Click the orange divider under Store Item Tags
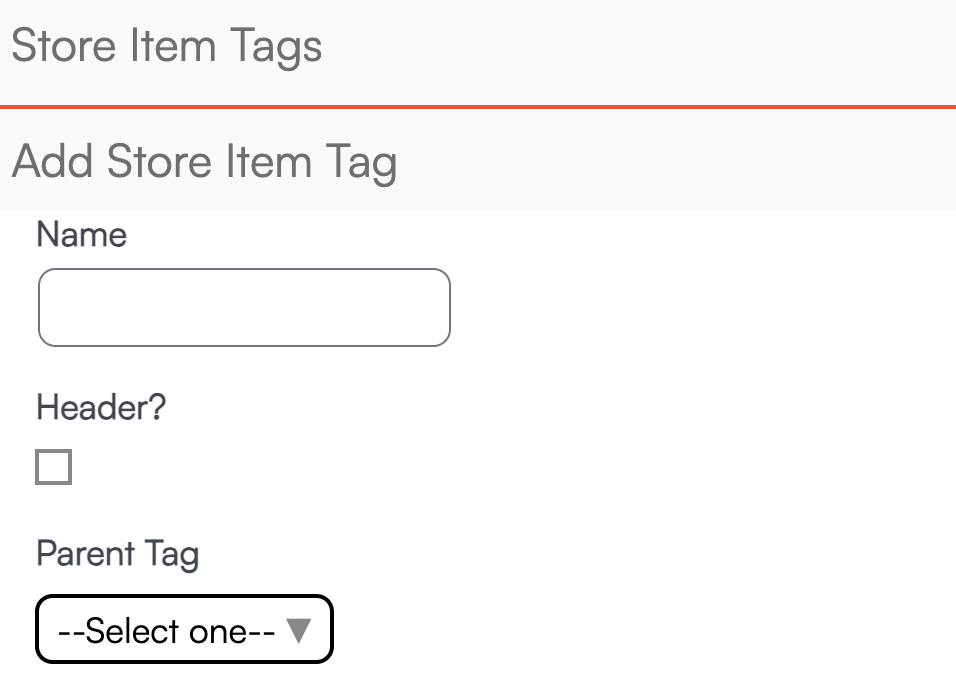 click(x=478, y=106)
